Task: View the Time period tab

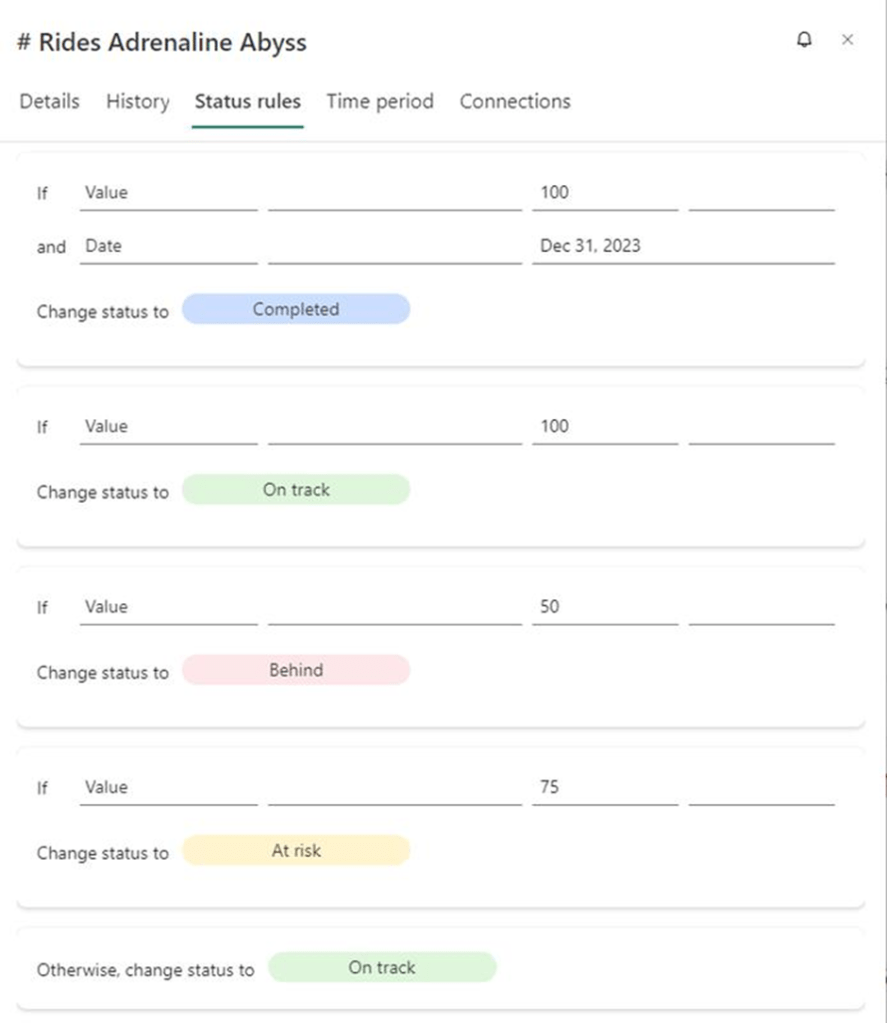Action: pyautogui.click(x=379, y=101)
